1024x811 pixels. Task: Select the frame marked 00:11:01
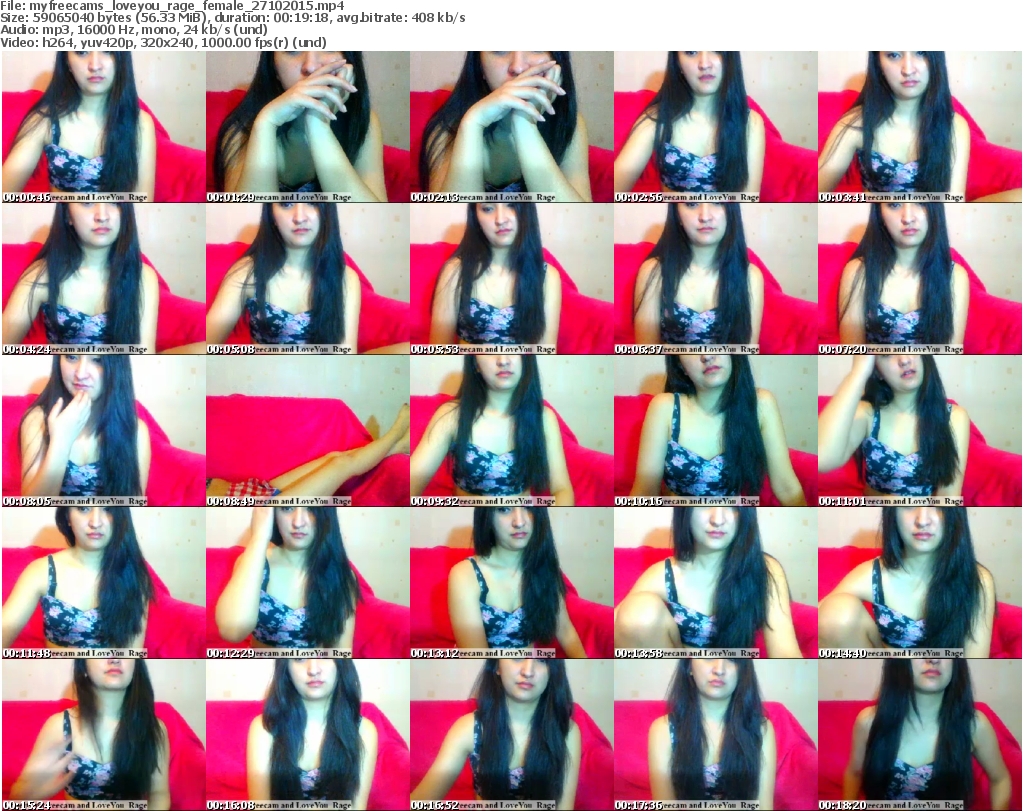(x=920, y=431)
